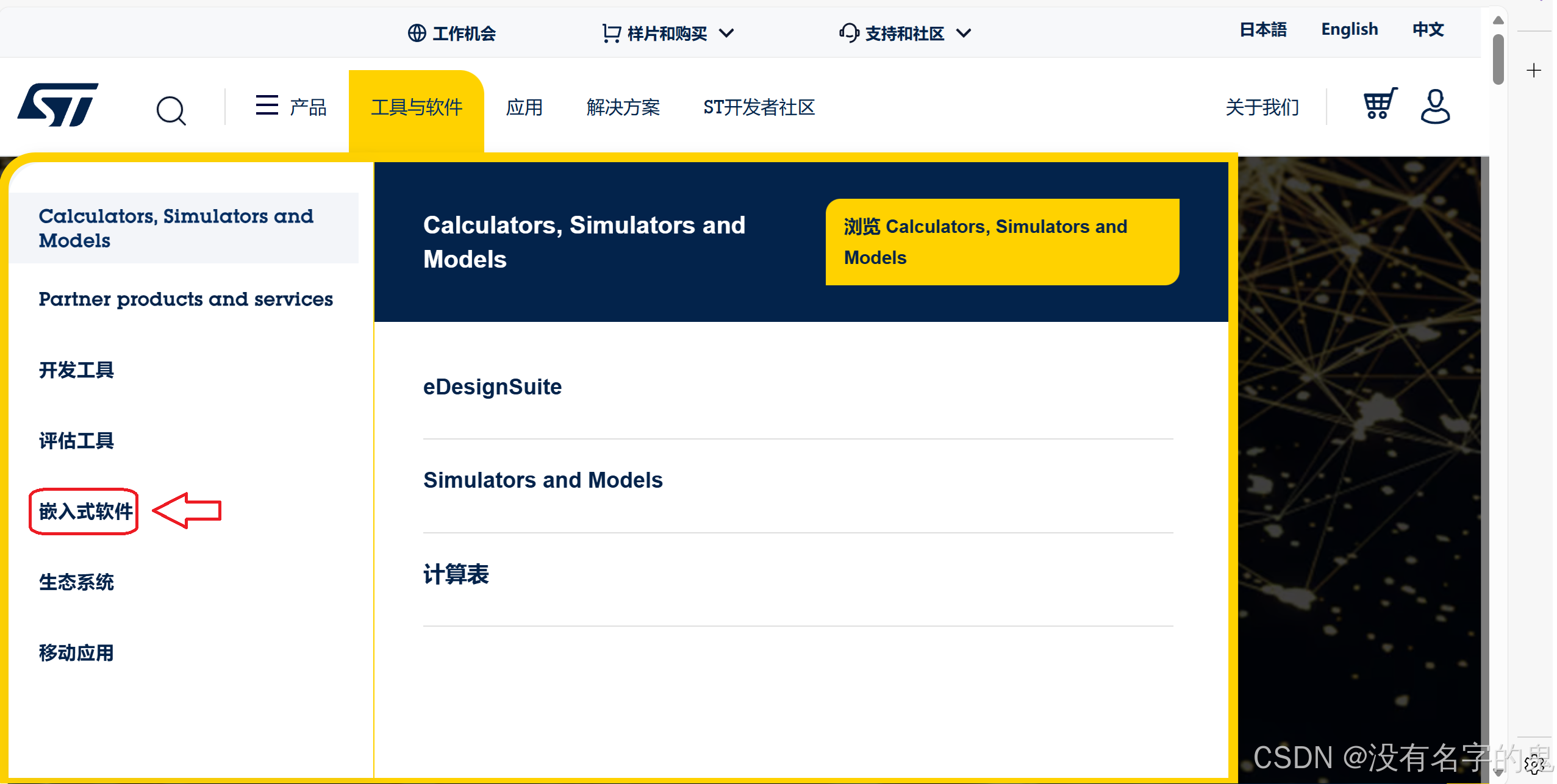Open the 计算表 link
The image size is (1557, 784).
click(x=456, y=574)
